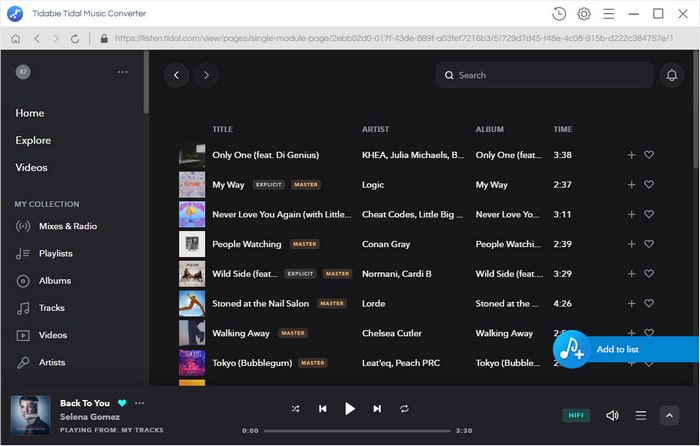
Task: Mute volume speaker icon
Action: pyautogui.click(x=612, y=416)
